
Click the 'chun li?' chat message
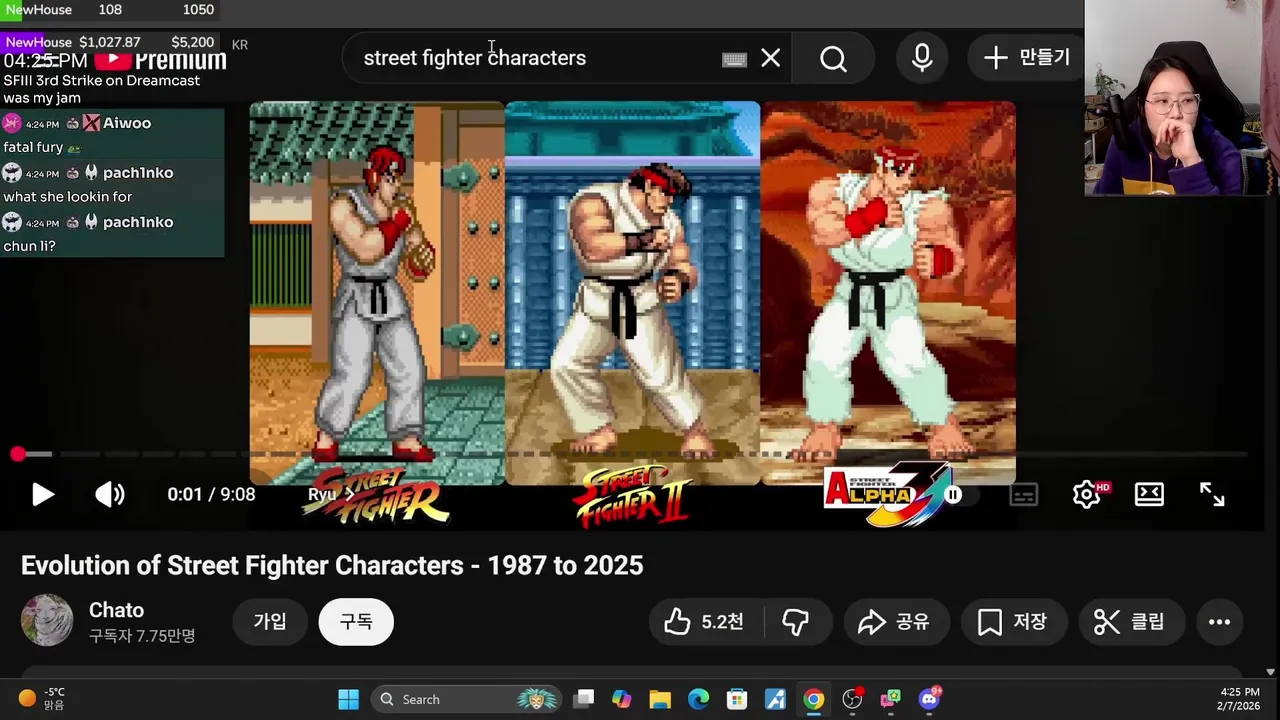pos(29,246)
